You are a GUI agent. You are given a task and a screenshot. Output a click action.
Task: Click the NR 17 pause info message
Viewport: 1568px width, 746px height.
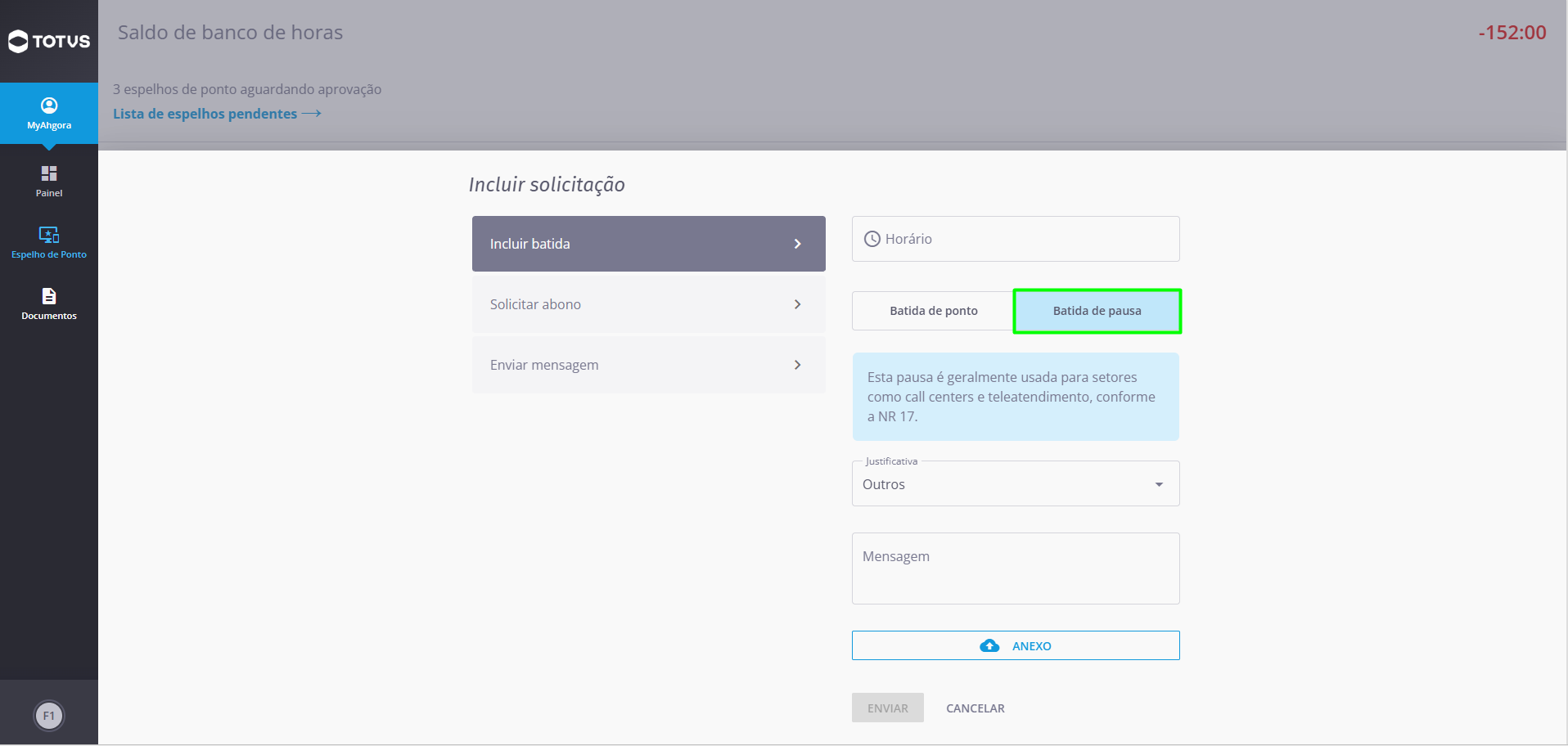pyautogui.click(x=1016, y=397)
